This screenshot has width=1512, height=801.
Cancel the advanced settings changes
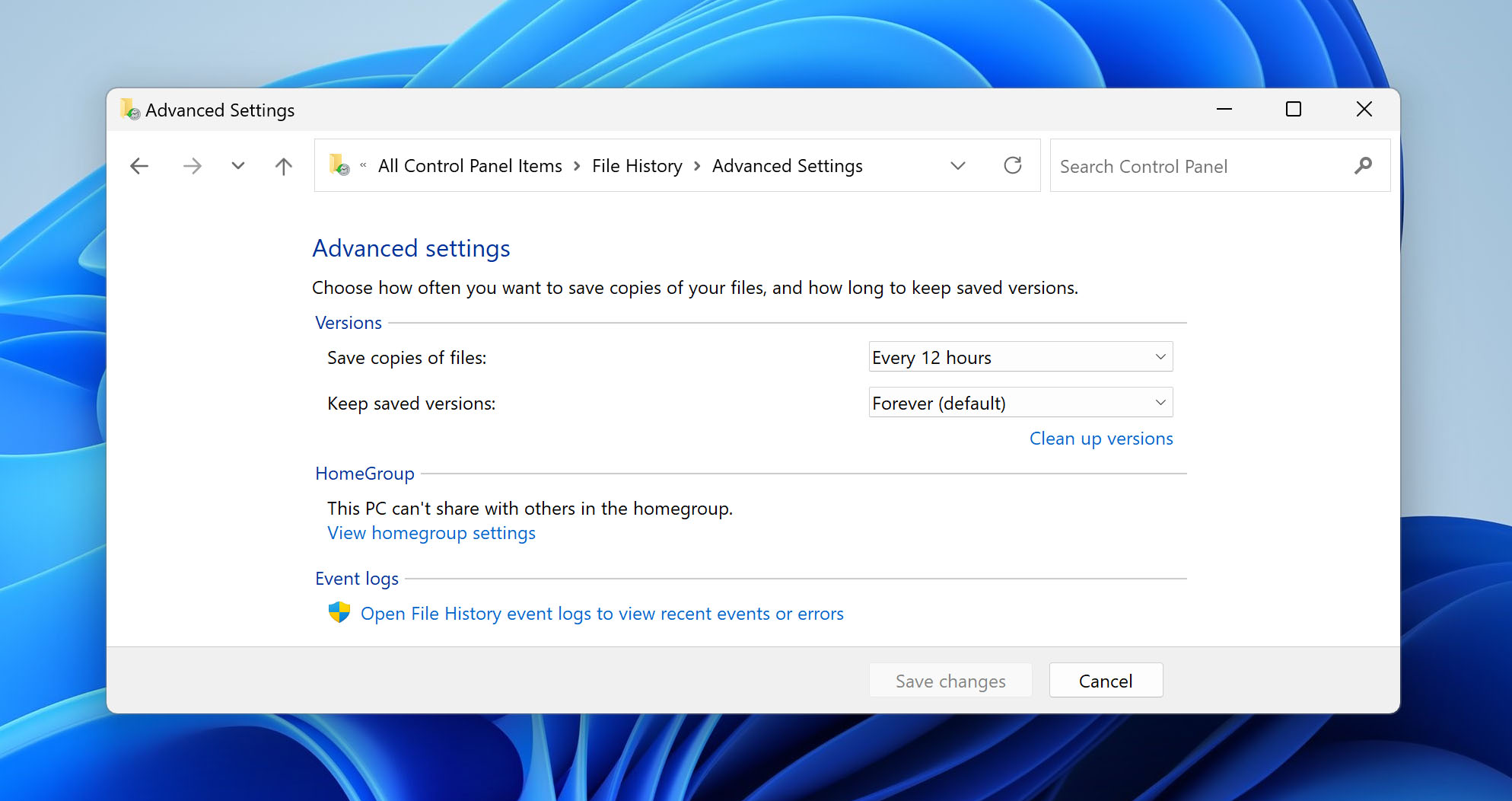click(1106, 681)
